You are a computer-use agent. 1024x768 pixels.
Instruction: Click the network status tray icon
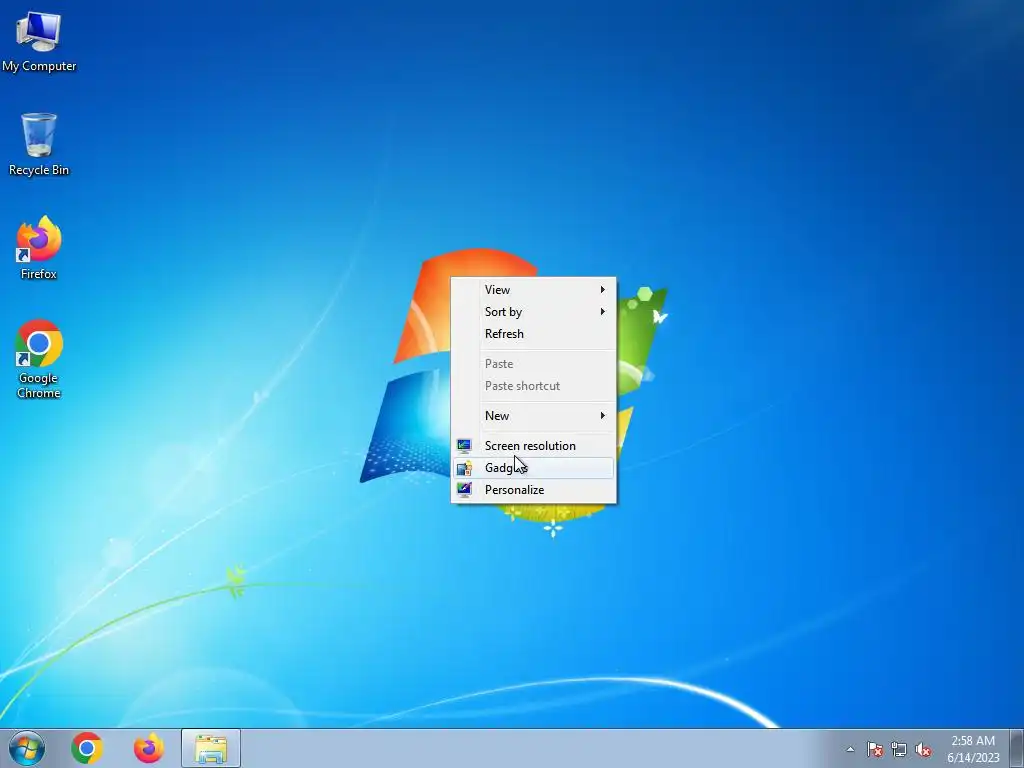pos(899,749)
